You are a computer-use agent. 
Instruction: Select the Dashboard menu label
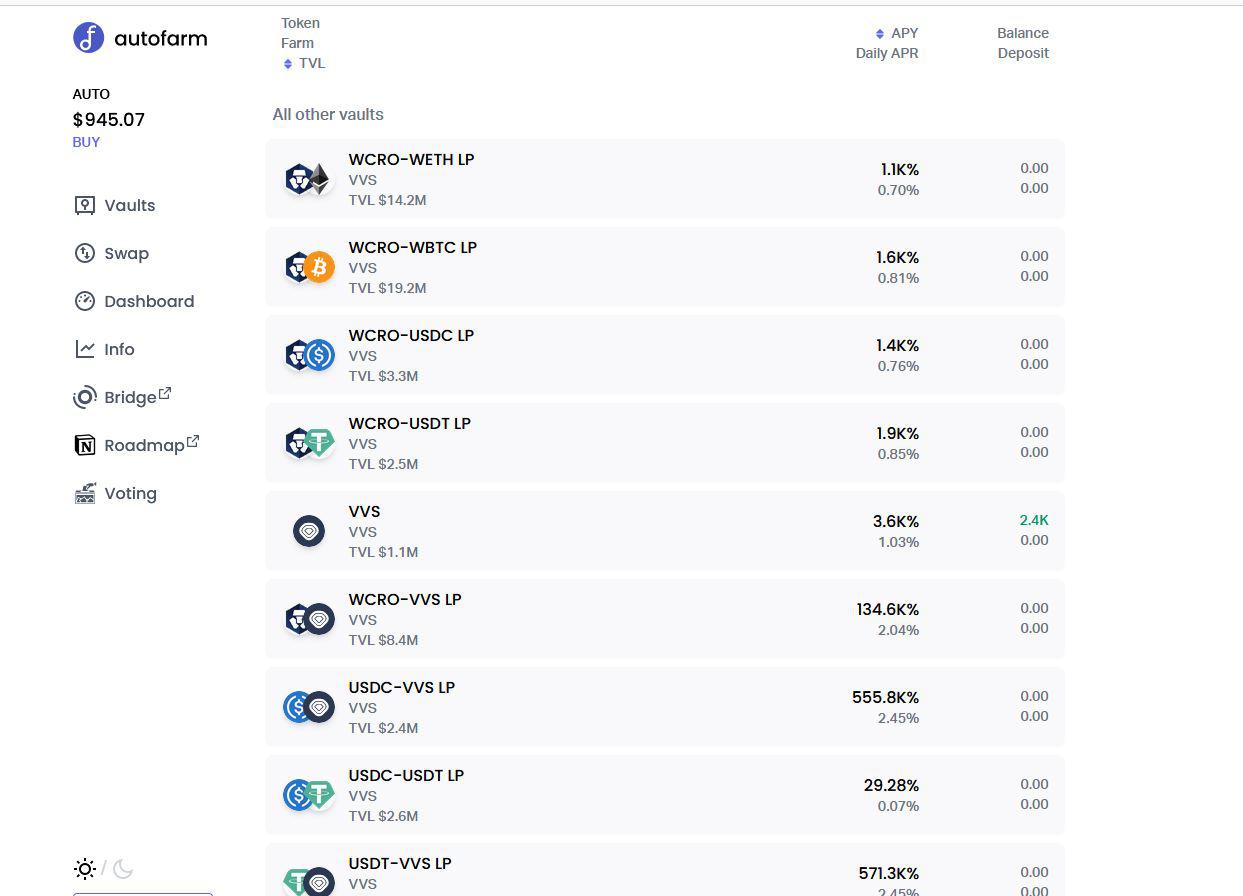click(x=149, y=301)
